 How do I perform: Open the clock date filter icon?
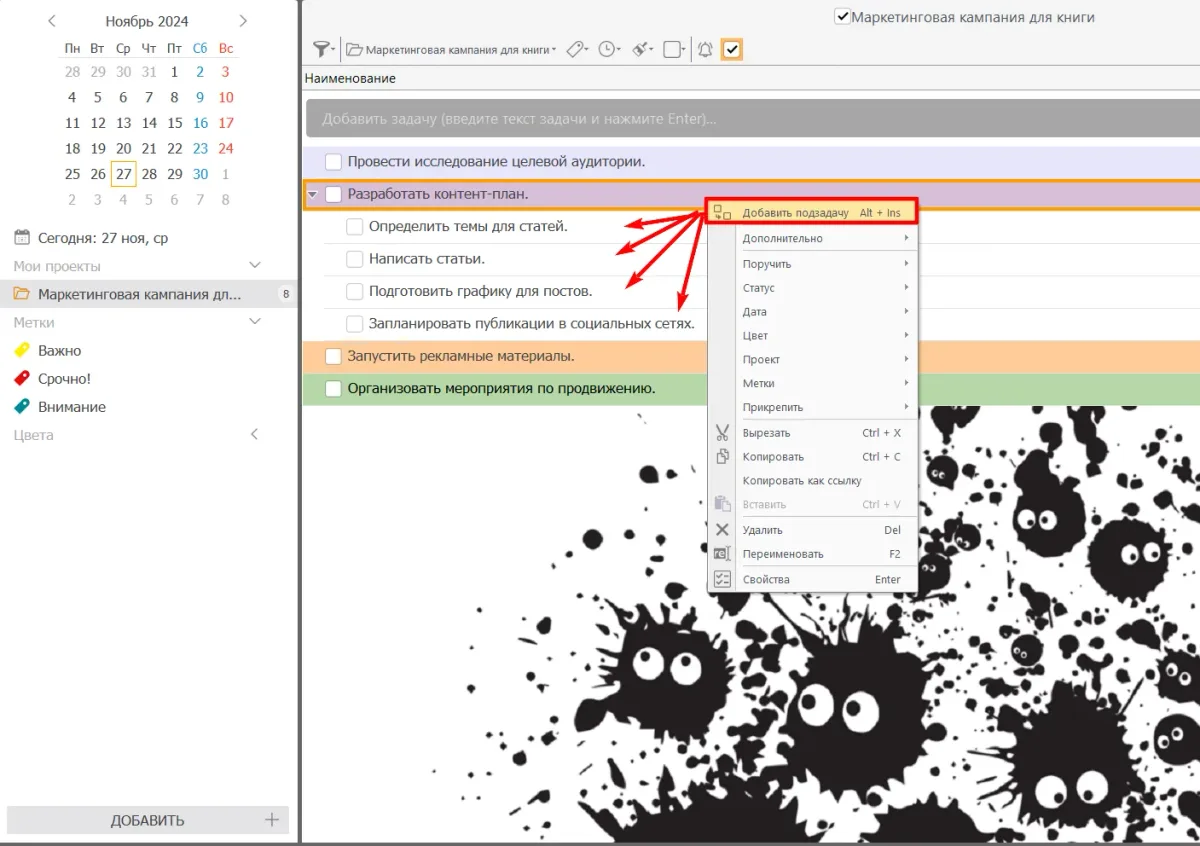(606, 49)
